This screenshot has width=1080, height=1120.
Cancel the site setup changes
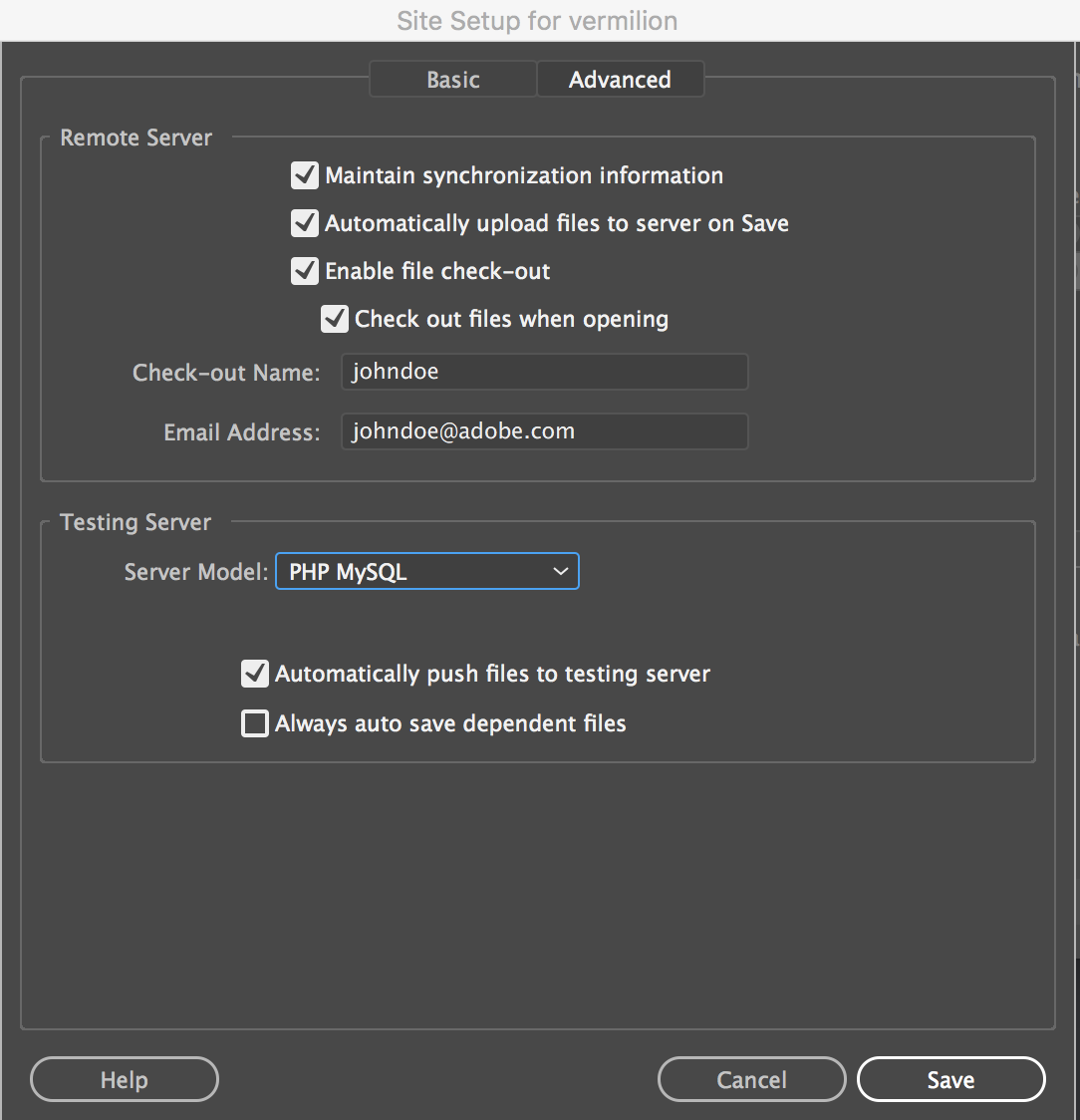pyautogui.click(x=751, y=1079)
